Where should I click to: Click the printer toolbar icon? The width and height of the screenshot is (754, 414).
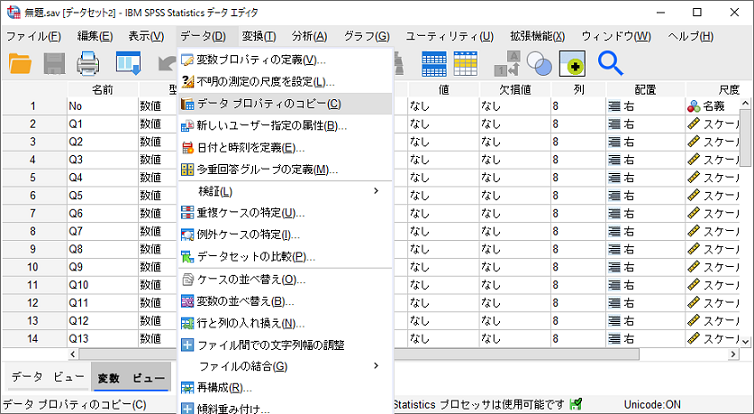pos(88,64)
